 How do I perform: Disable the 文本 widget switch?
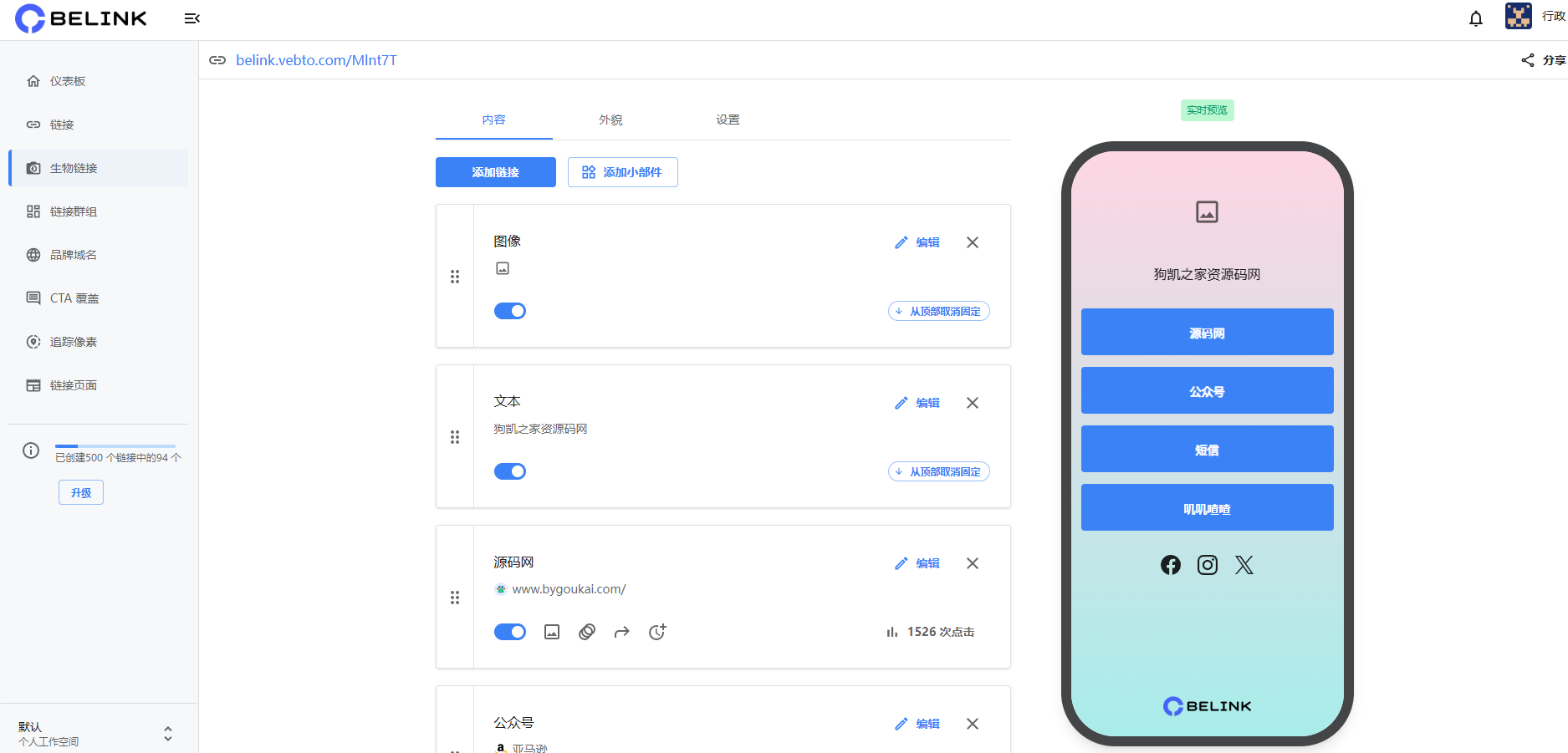(x=510, y=471)
